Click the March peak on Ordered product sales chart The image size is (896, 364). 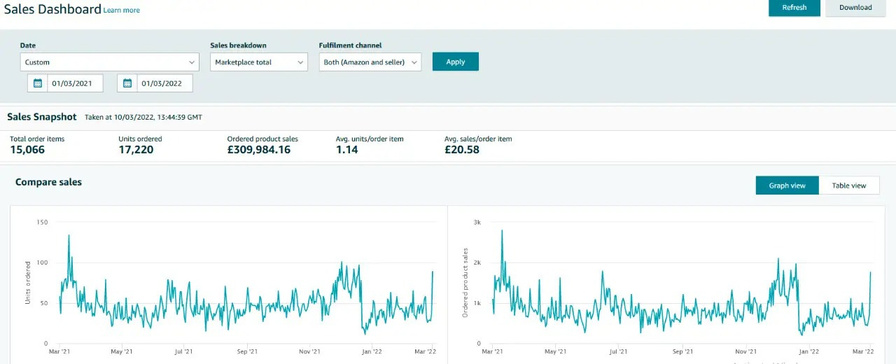pos(502,231)
